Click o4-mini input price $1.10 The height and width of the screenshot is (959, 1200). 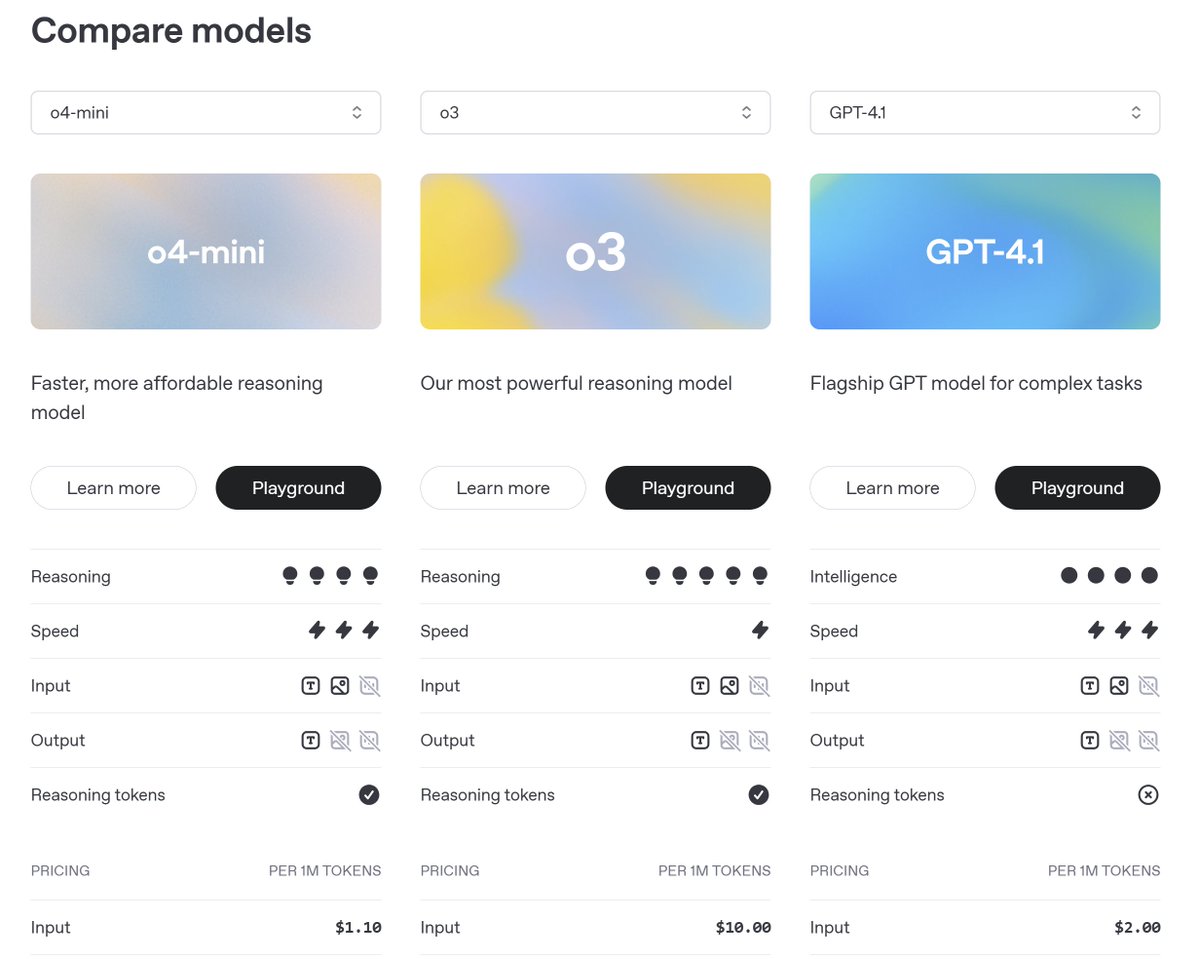point(358,928)
